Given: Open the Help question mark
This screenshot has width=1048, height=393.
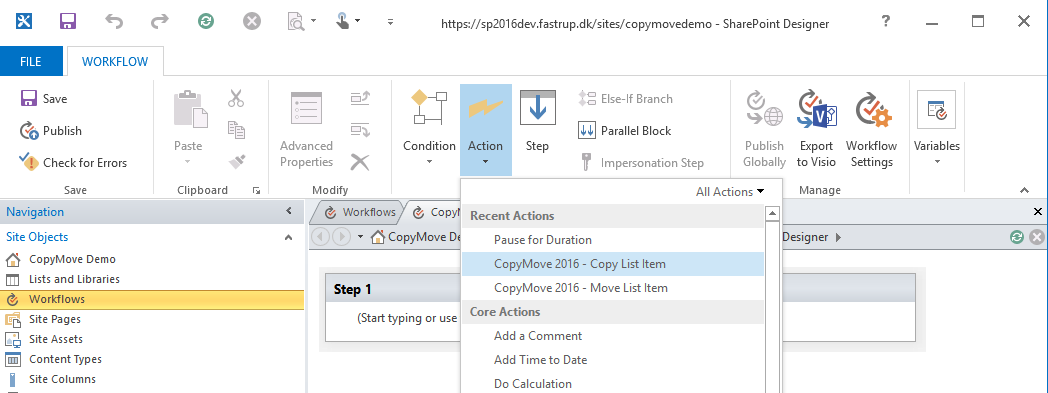Looking at the screenshot, I should (886, 21).
